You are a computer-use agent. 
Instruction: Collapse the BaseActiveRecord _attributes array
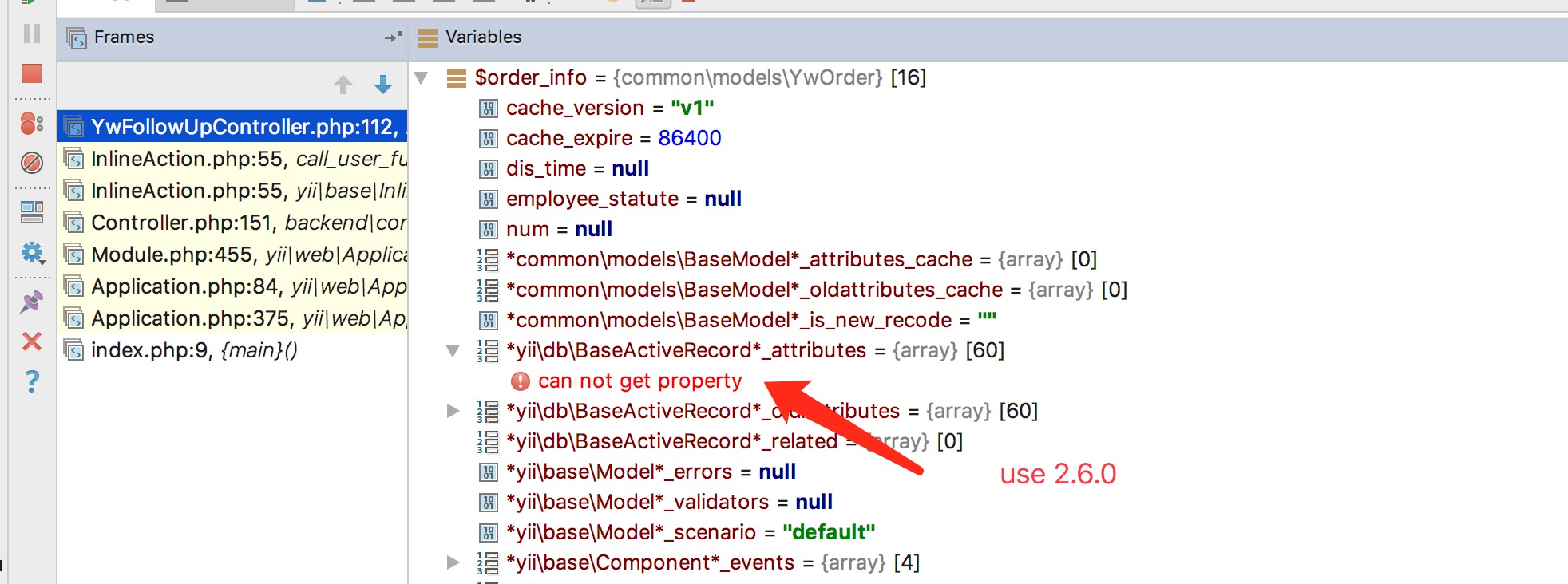[453, 351]
